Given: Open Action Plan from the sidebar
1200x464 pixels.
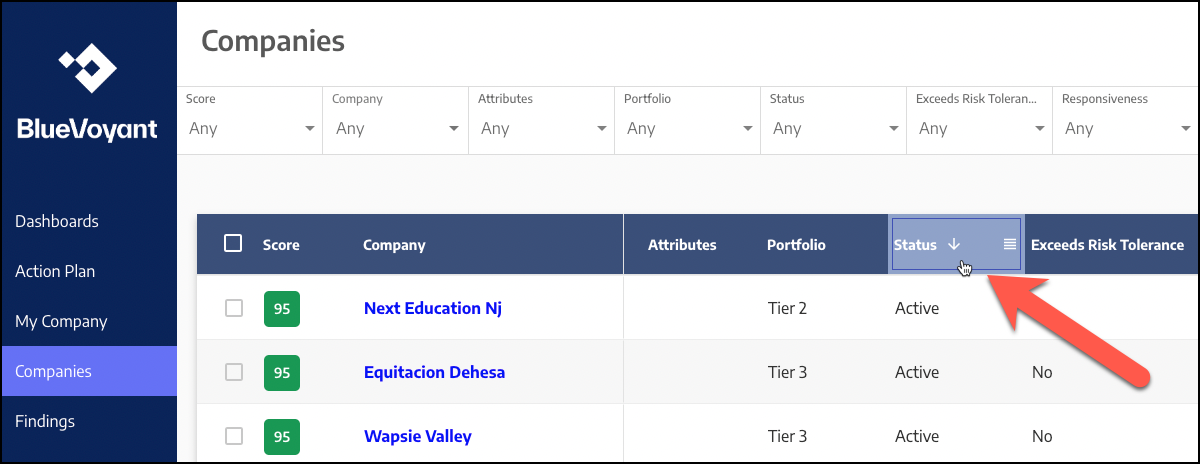Looking at the screenshot, I should point(55,271).
